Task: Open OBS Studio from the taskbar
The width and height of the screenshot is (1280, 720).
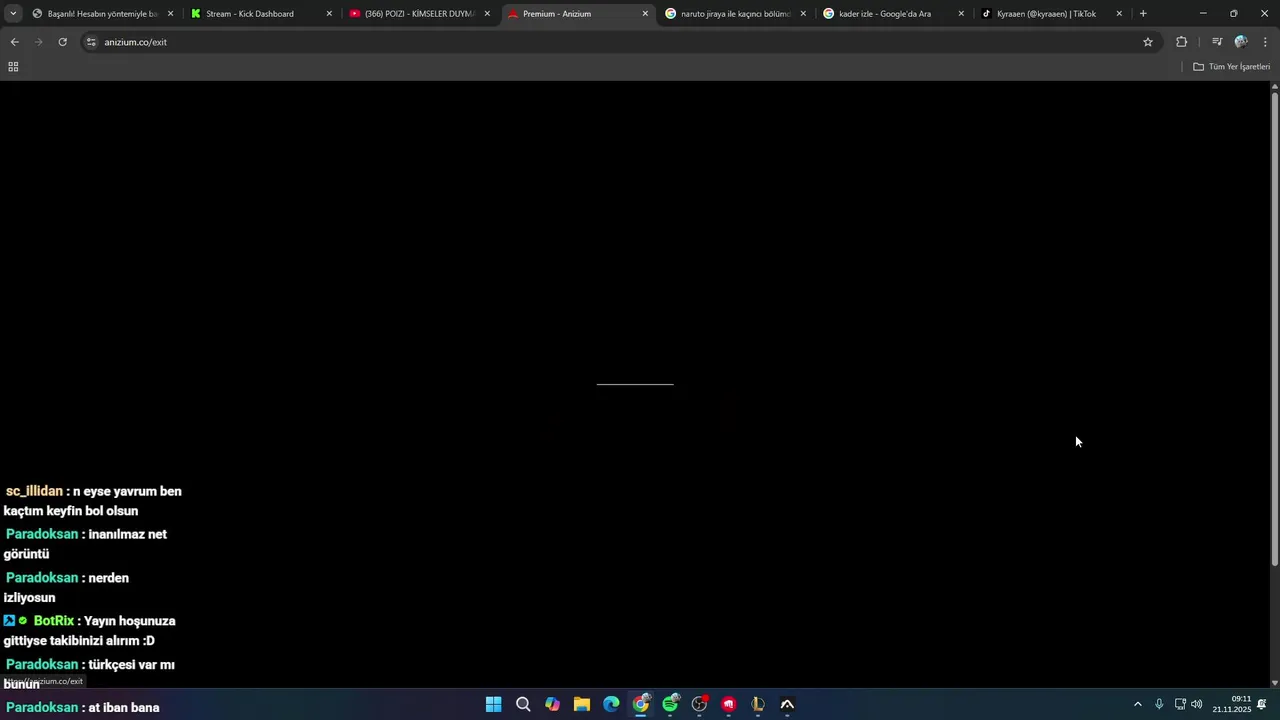Action: [699, 704]
